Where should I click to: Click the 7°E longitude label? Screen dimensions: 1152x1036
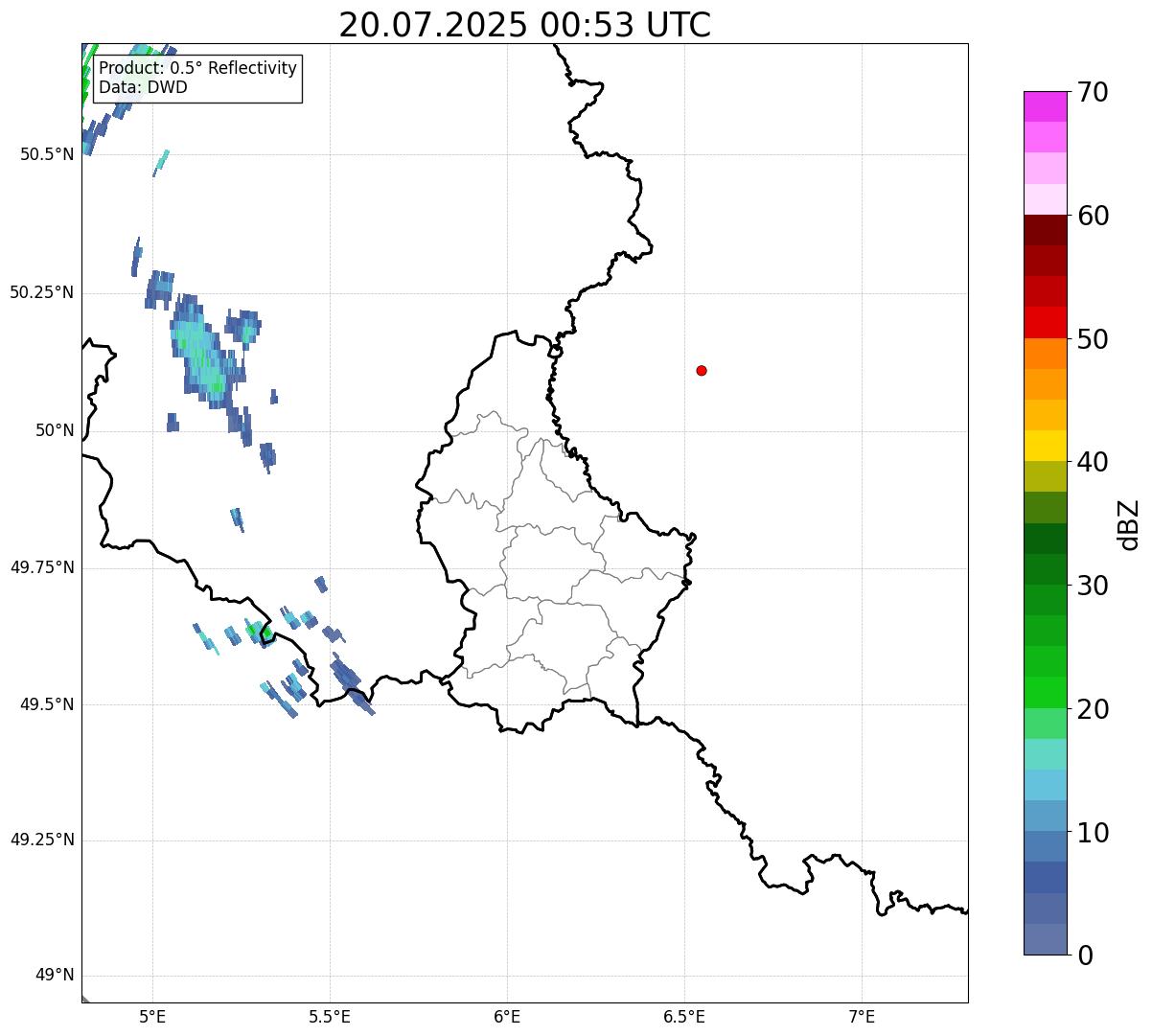pyautogui.click(x=862, y=1016)
